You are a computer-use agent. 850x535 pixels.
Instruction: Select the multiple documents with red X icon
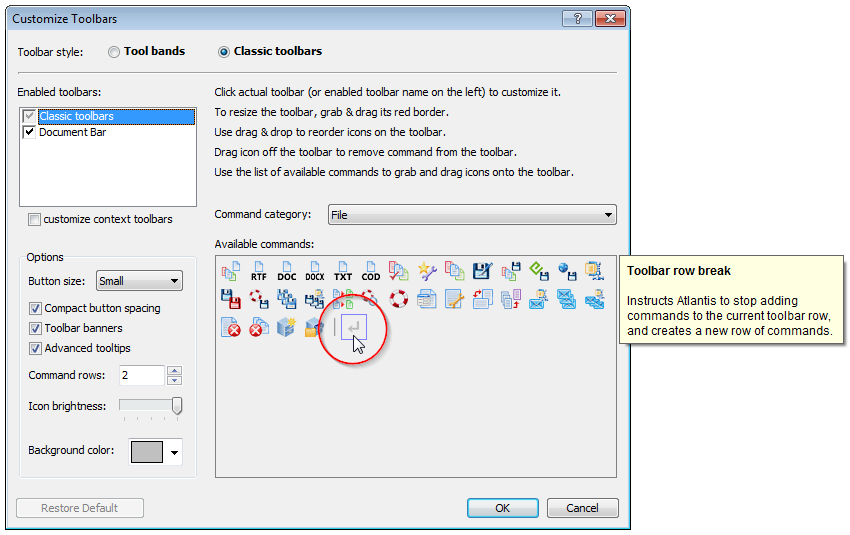point(259,327)
